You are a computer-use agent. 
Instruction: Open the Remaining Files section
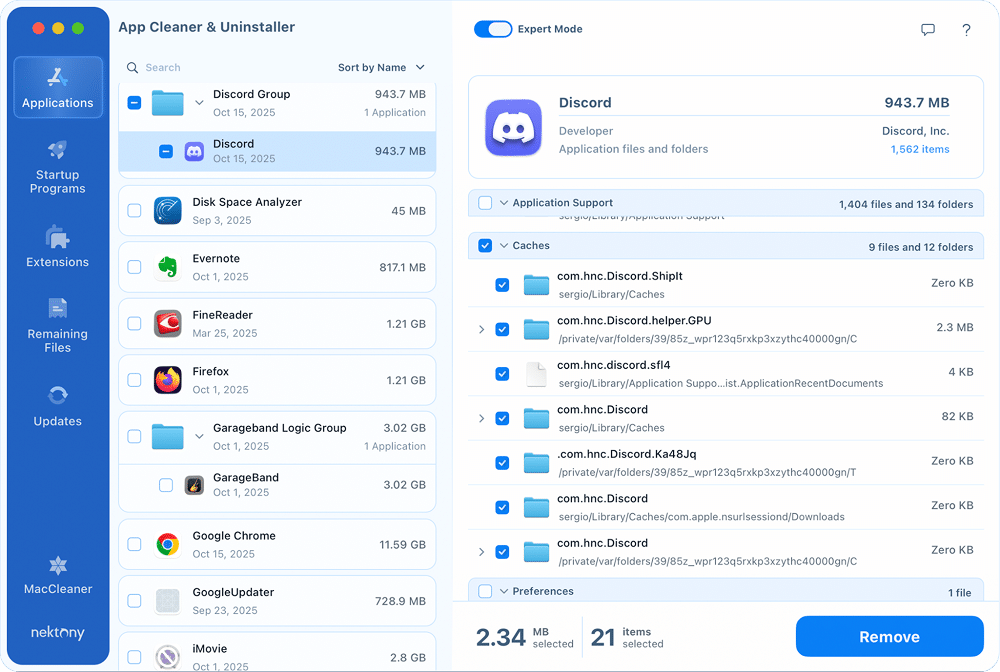click(57, 325)
